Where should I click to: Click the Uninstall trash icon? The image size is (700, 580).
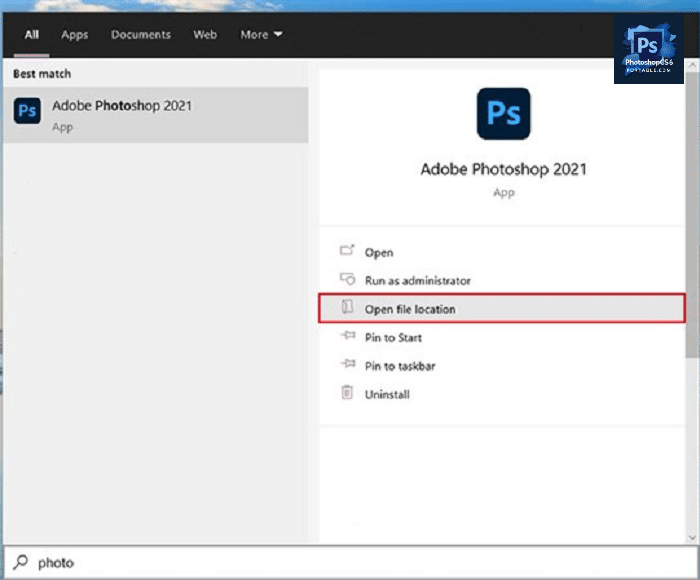[x=347, y=392]
